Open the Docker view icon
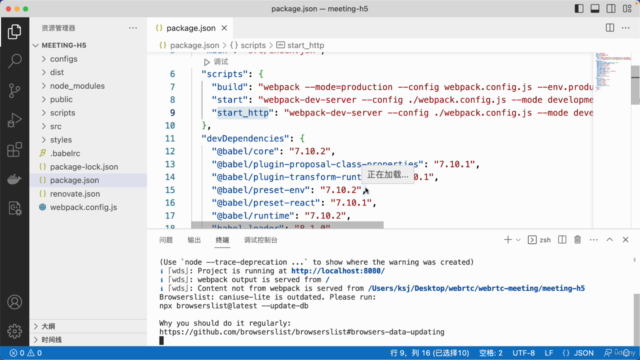The height and width of the screenshot is (360, 640). [x=14, y=179]
